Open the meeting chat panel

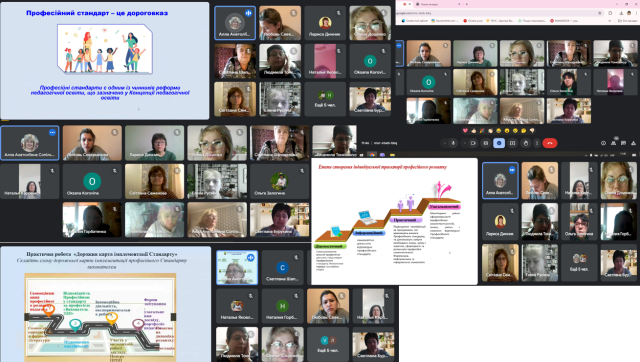[623, 143]
